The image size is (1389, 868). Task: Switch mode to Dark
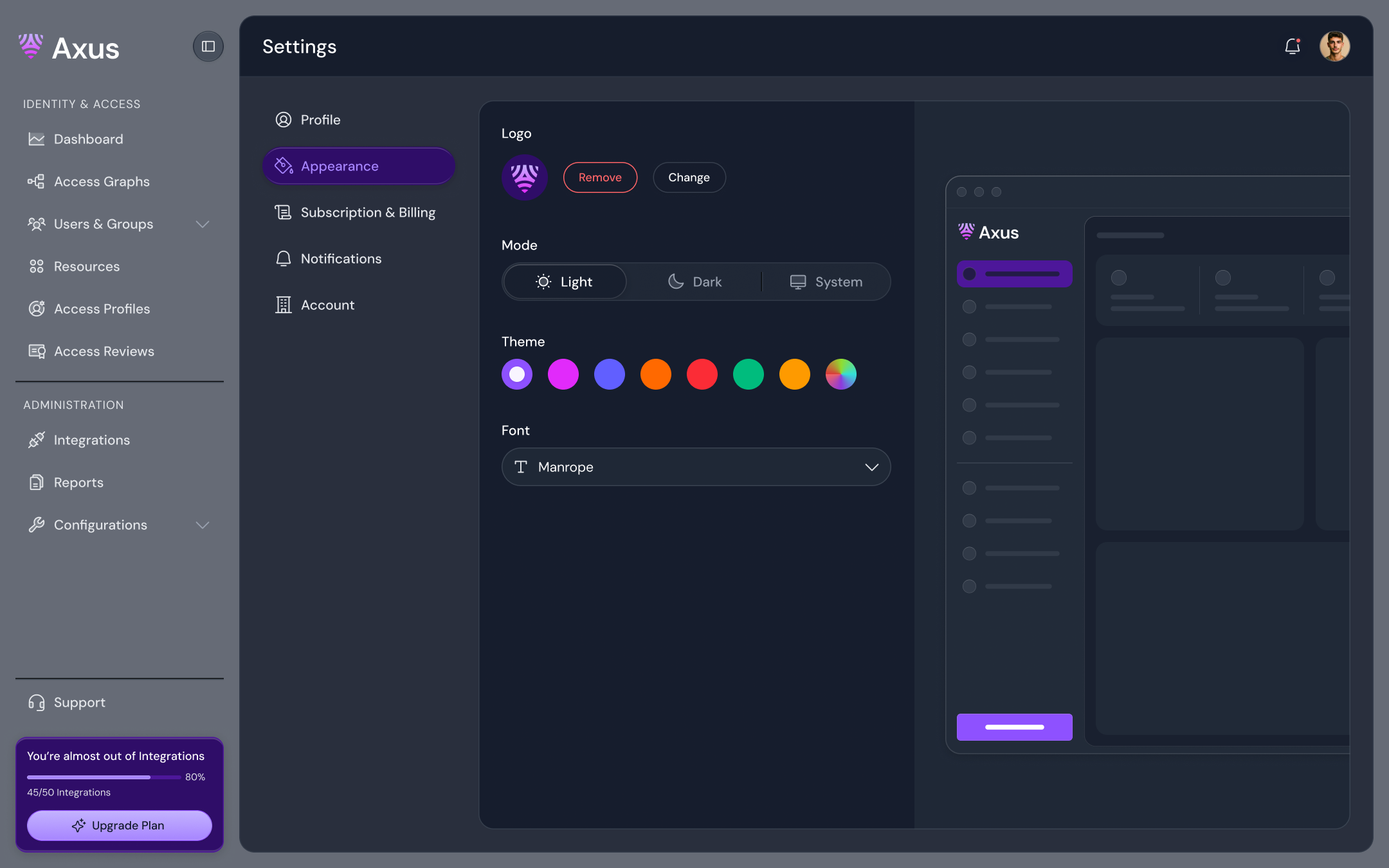click(694, 282)
